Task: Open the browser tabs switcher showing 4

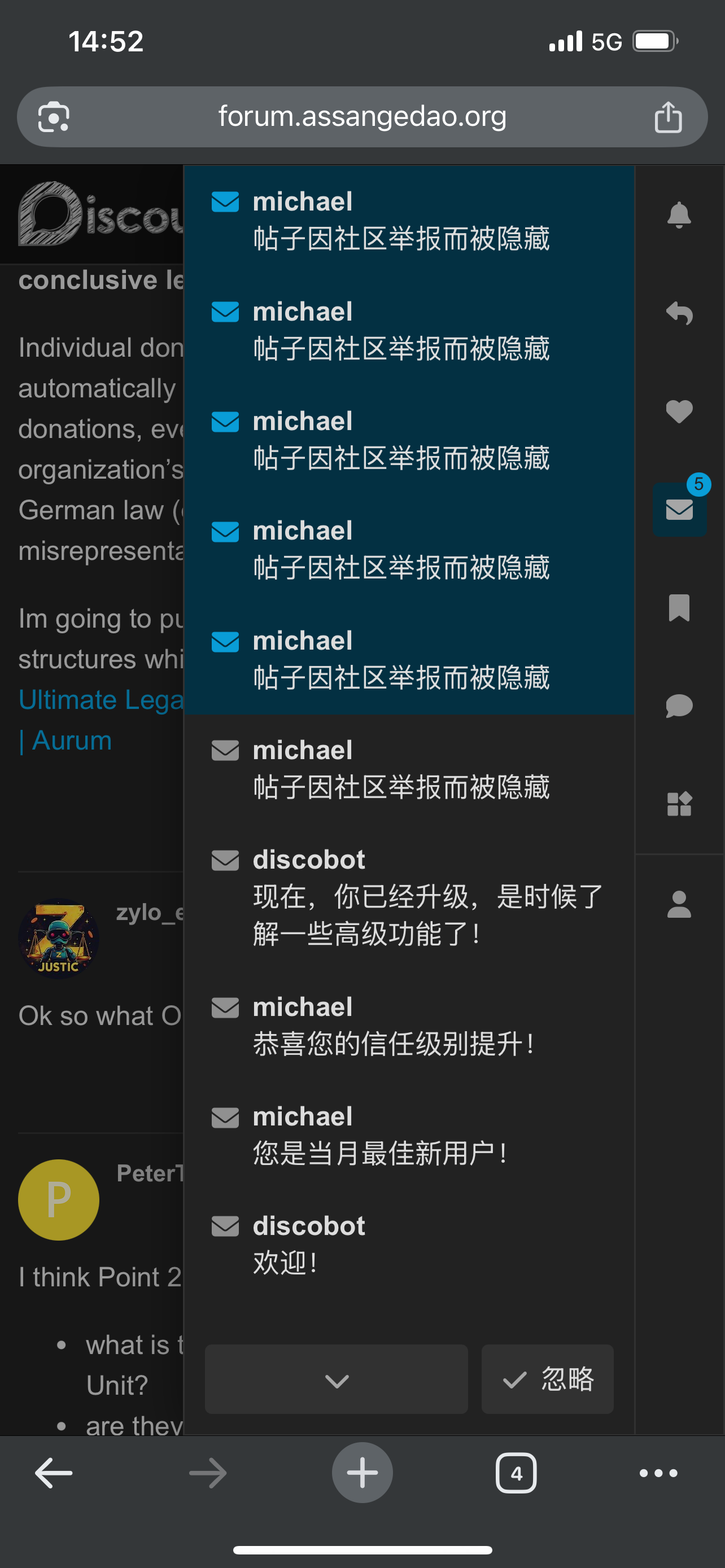Action: click(x=516, y=1473)
